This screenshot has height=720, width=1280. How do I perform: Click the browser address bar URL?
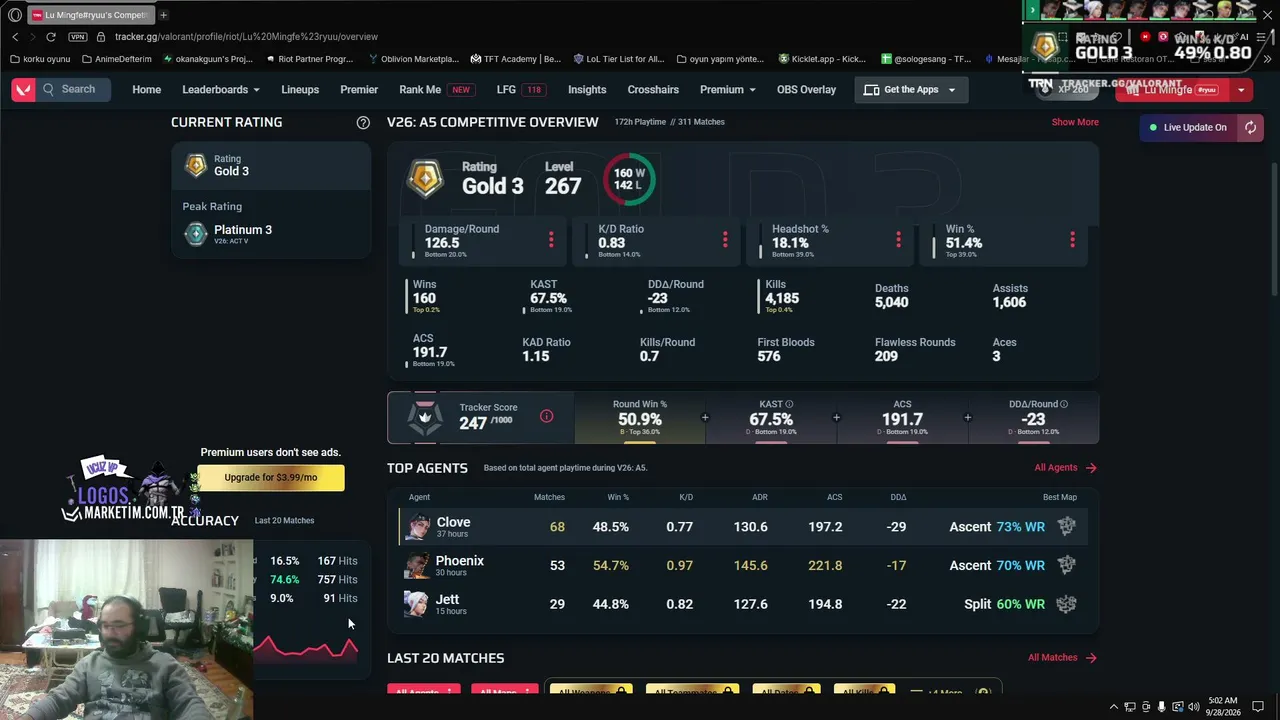point(246,37)
